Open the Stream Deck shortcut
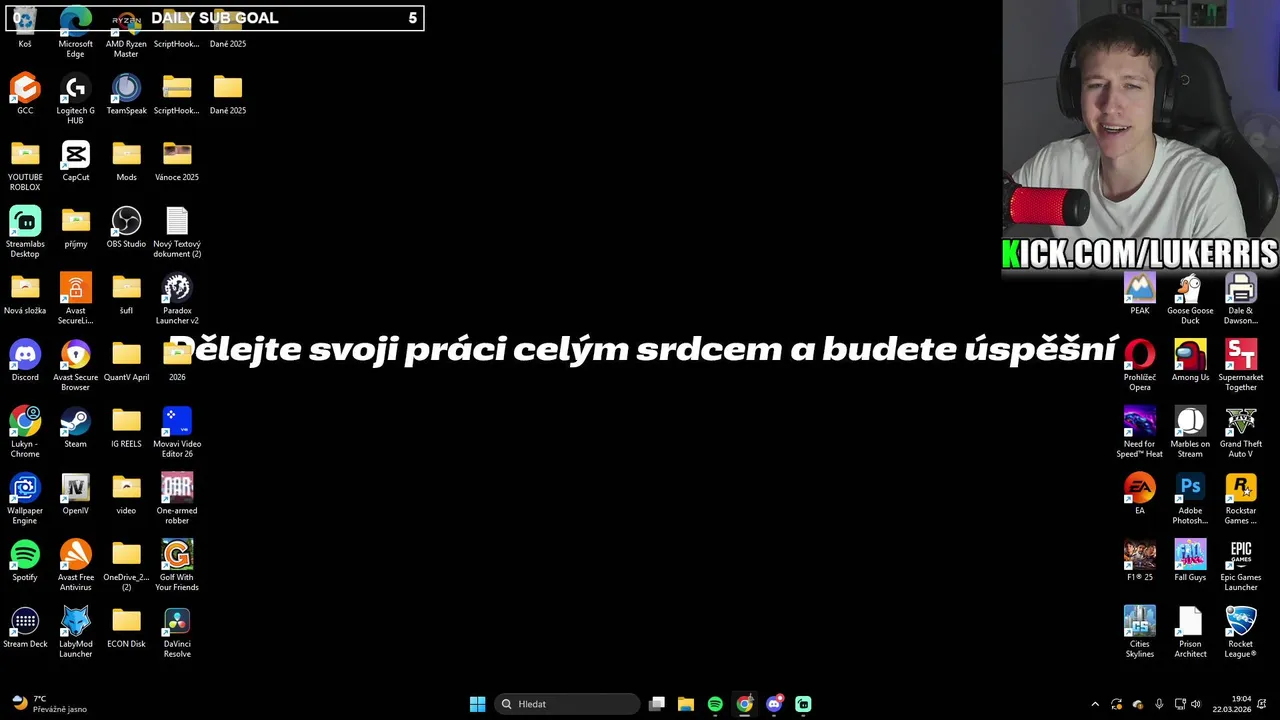1280x720 pixels. point(25,627)
